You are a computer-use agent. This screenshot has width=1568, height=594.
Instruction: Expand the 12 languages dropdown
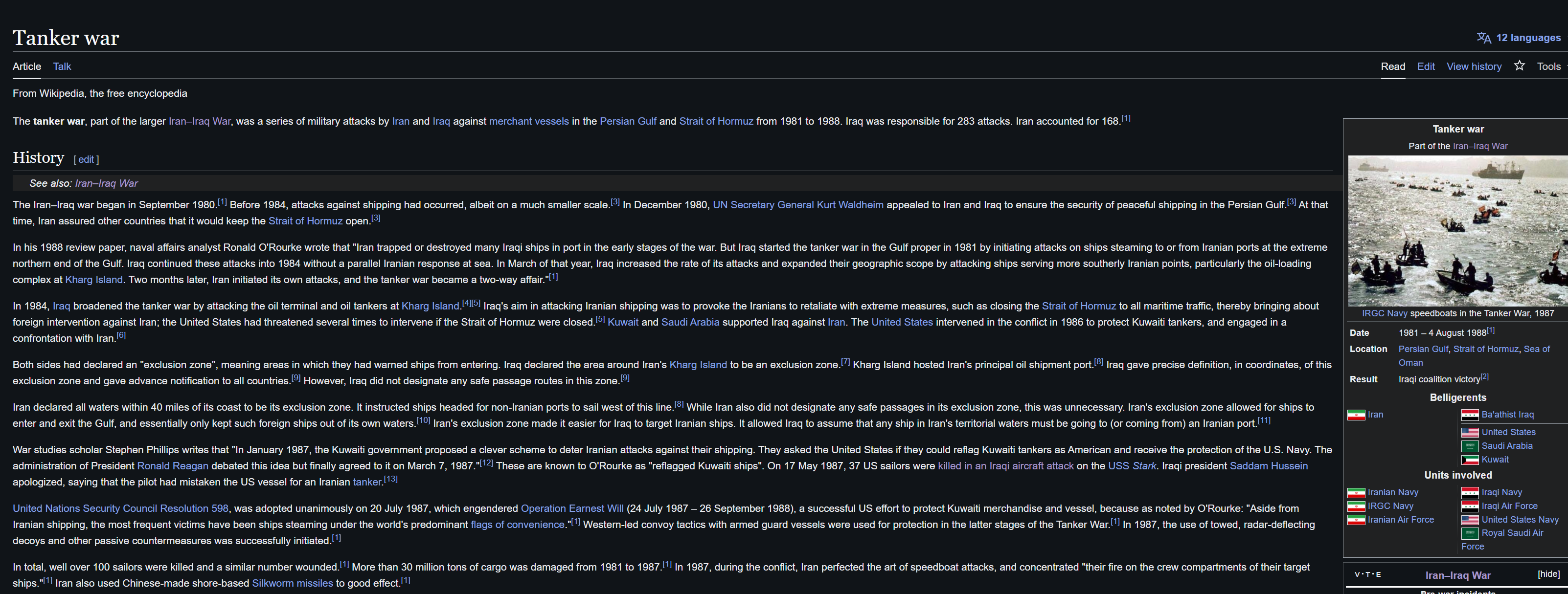tap(1528, 38)
